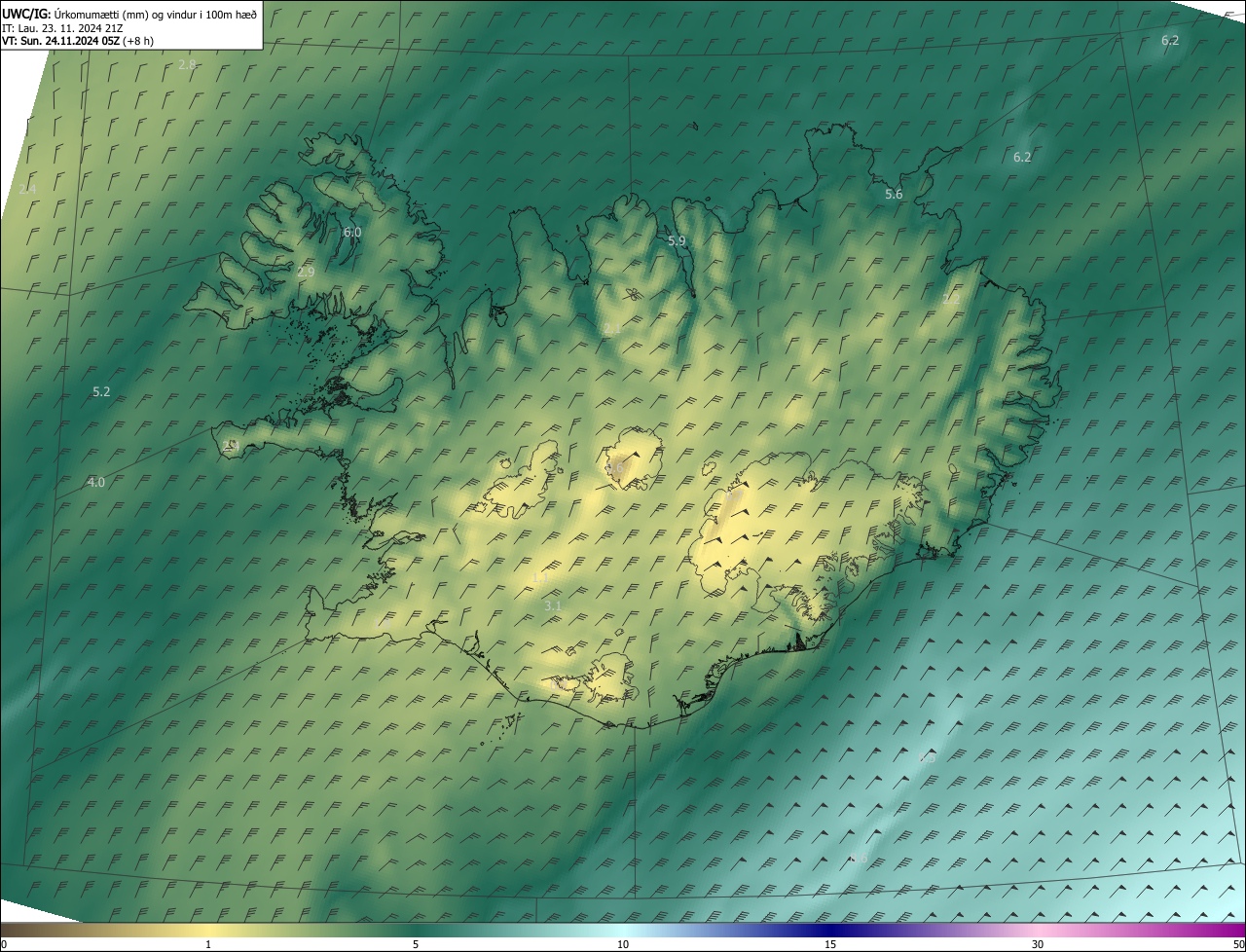Click the color bar tick label 5
Image resolution: width=1246 pixels, height=952 pixels.
coord(416,945)
